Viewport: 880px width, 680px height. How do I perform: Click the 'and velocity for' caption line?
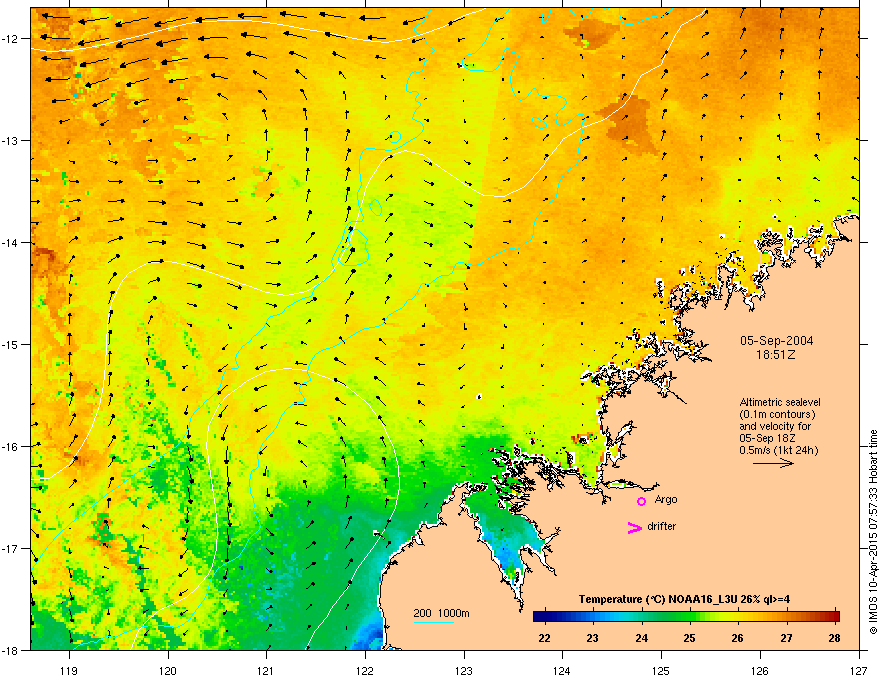774,426
